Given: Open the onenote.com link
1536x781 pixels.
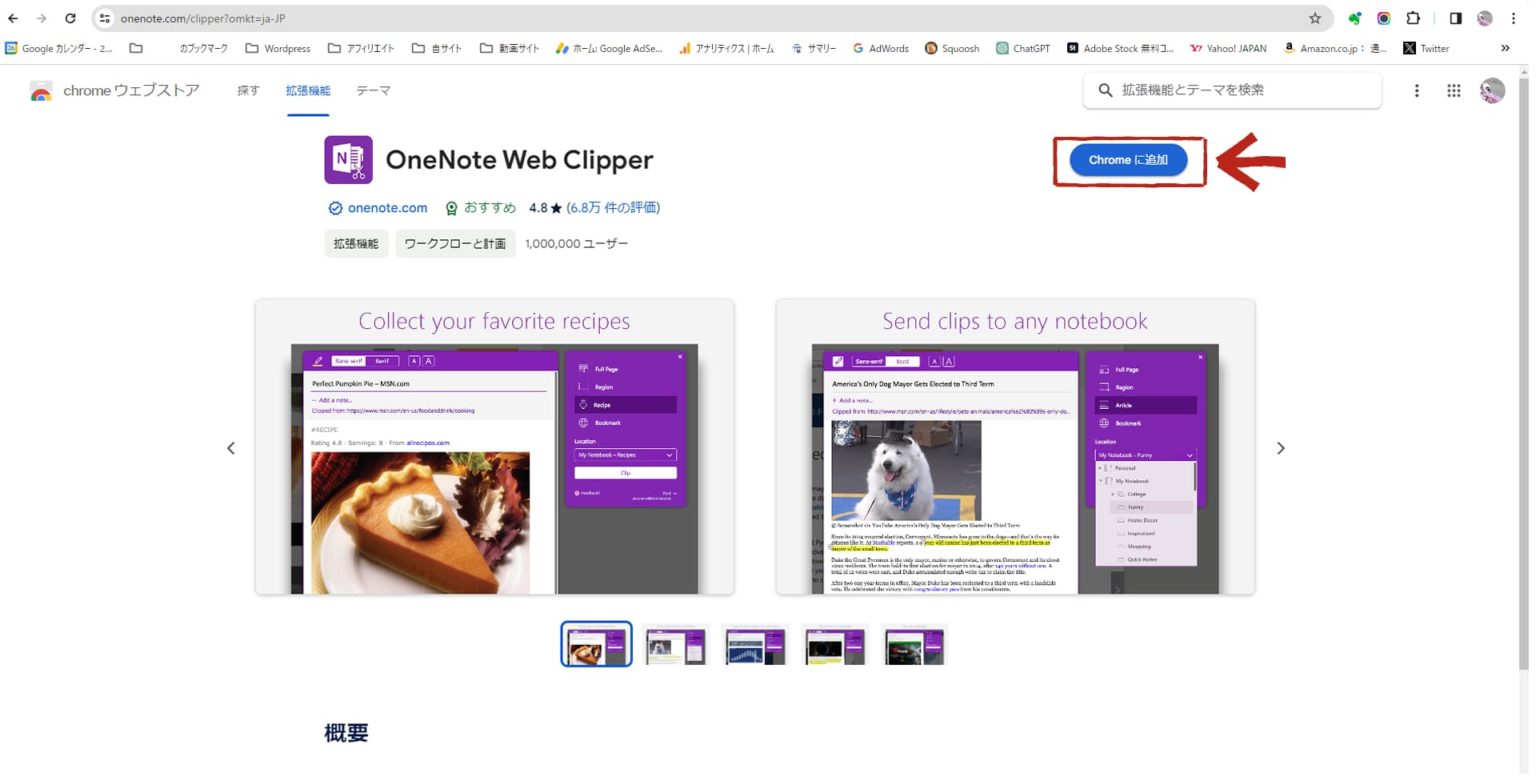Looking at the screenshot, I should tap(387, 208).
